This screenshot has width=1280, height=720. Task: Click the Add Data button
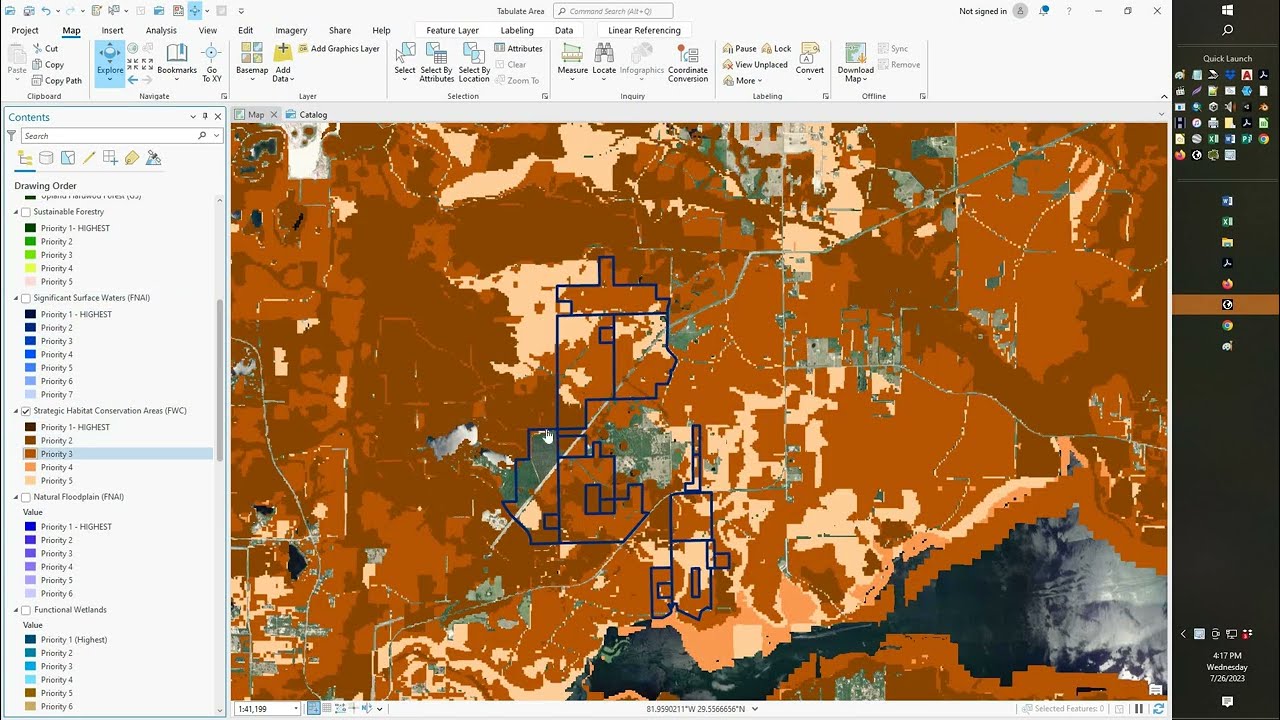pos(282,62)
